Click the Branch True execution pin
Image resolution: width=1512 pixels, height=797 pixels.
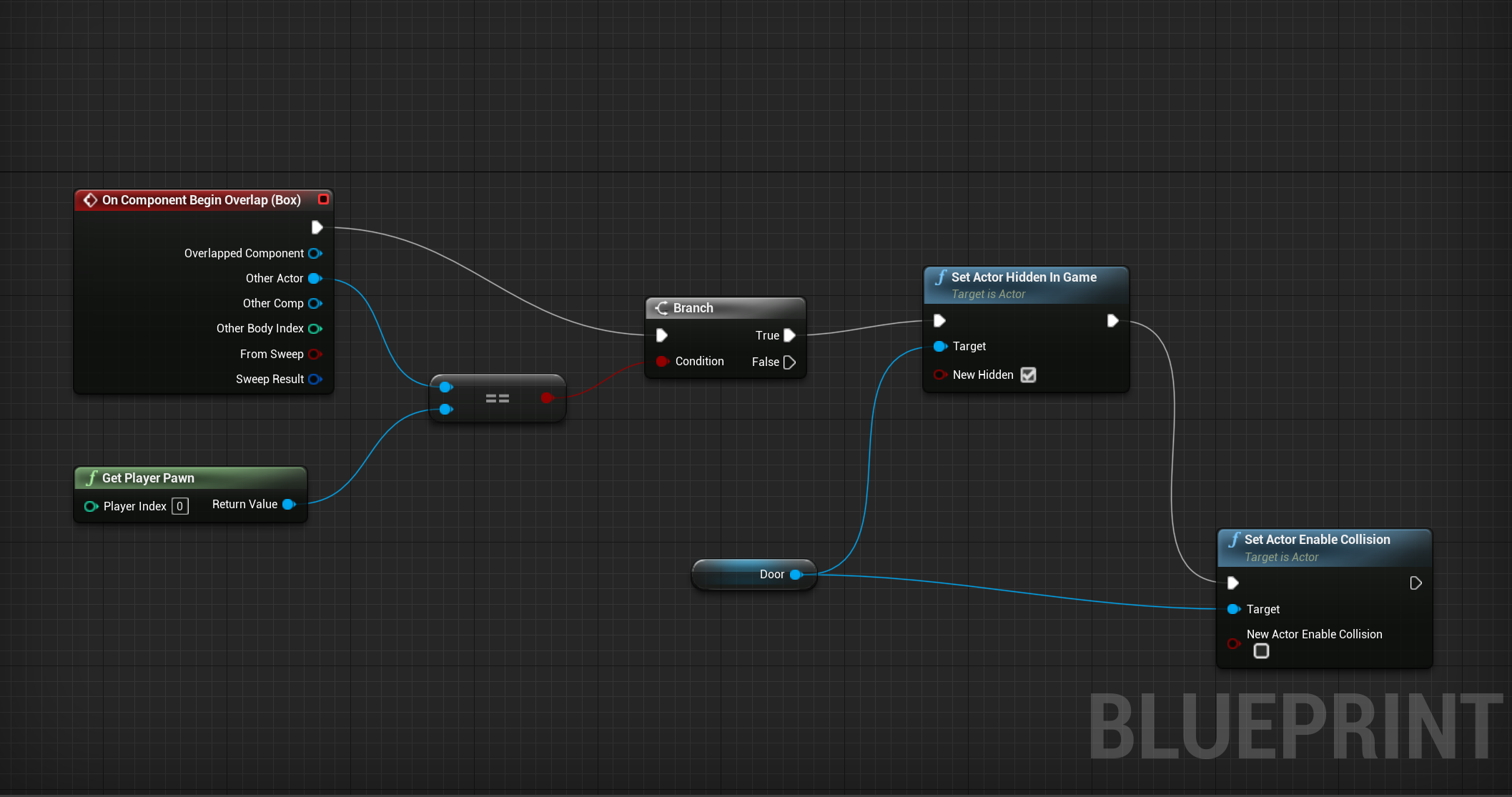click(x=789, y=335)
